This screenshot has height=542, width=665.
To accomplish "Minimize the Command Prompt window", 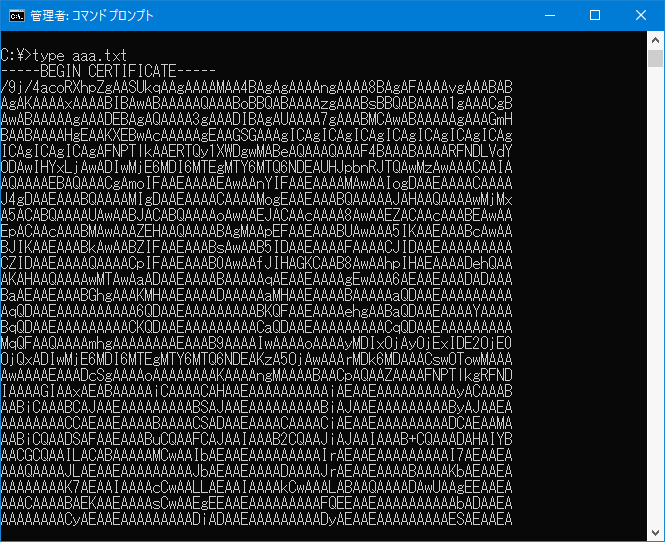I will click(x=550, y=16).
